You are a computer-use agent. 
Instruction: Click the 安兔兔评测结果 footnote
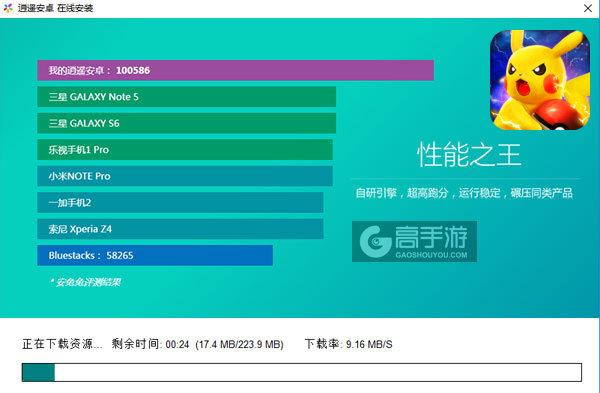click(x=85, y=282)
